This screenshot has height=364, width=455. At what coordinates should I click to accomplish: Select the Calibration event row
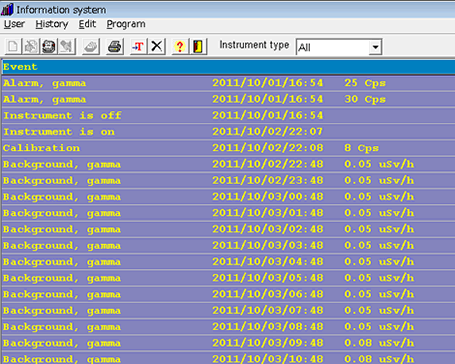tap(228, 148)
